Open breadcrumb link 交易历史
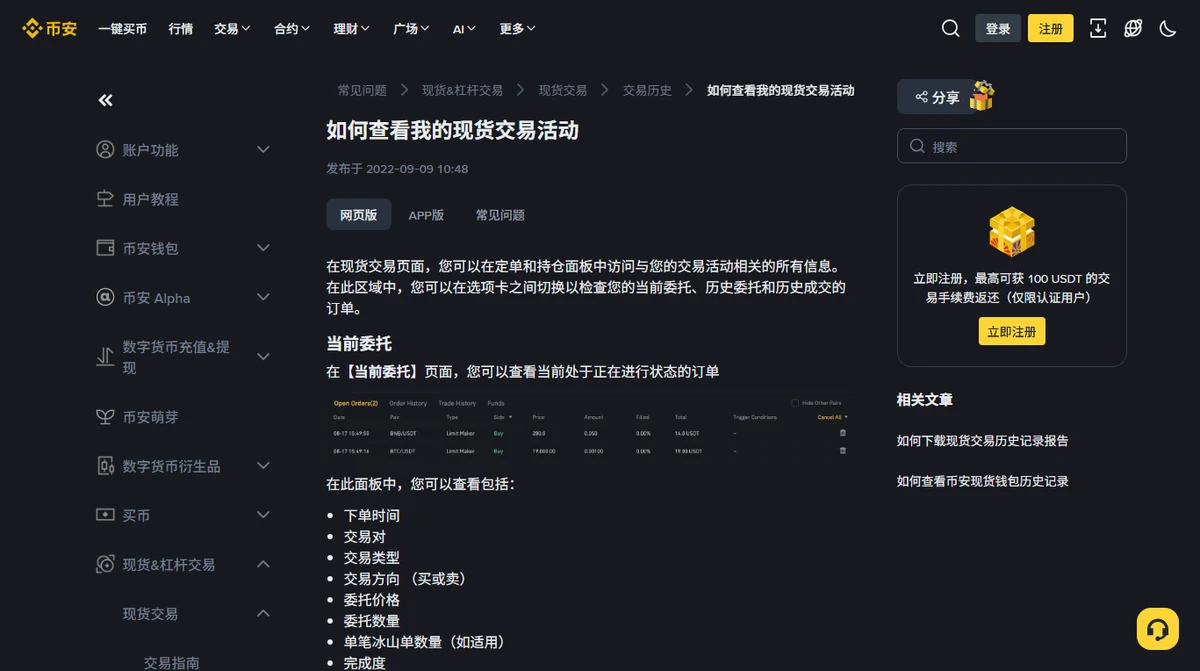Image resolution: width=1200 pixels, height=671 pixels. (x=647, y=90)
